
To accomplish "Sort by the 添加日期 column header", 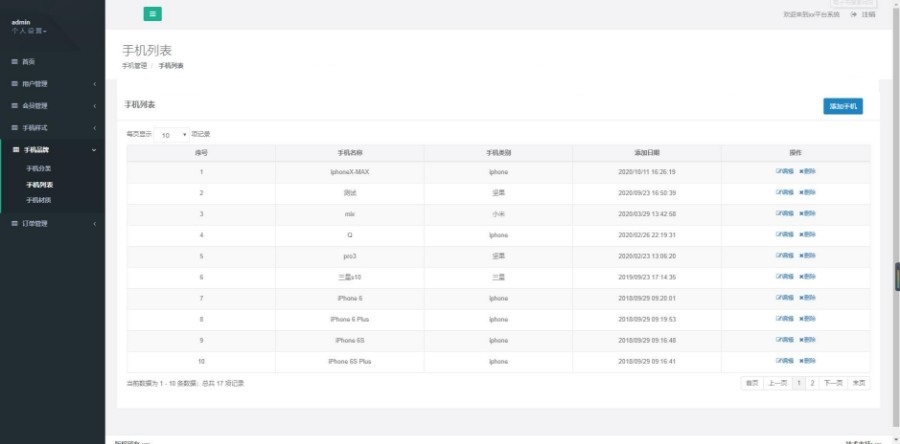I will pyautogui.click(x=647, y=153).
